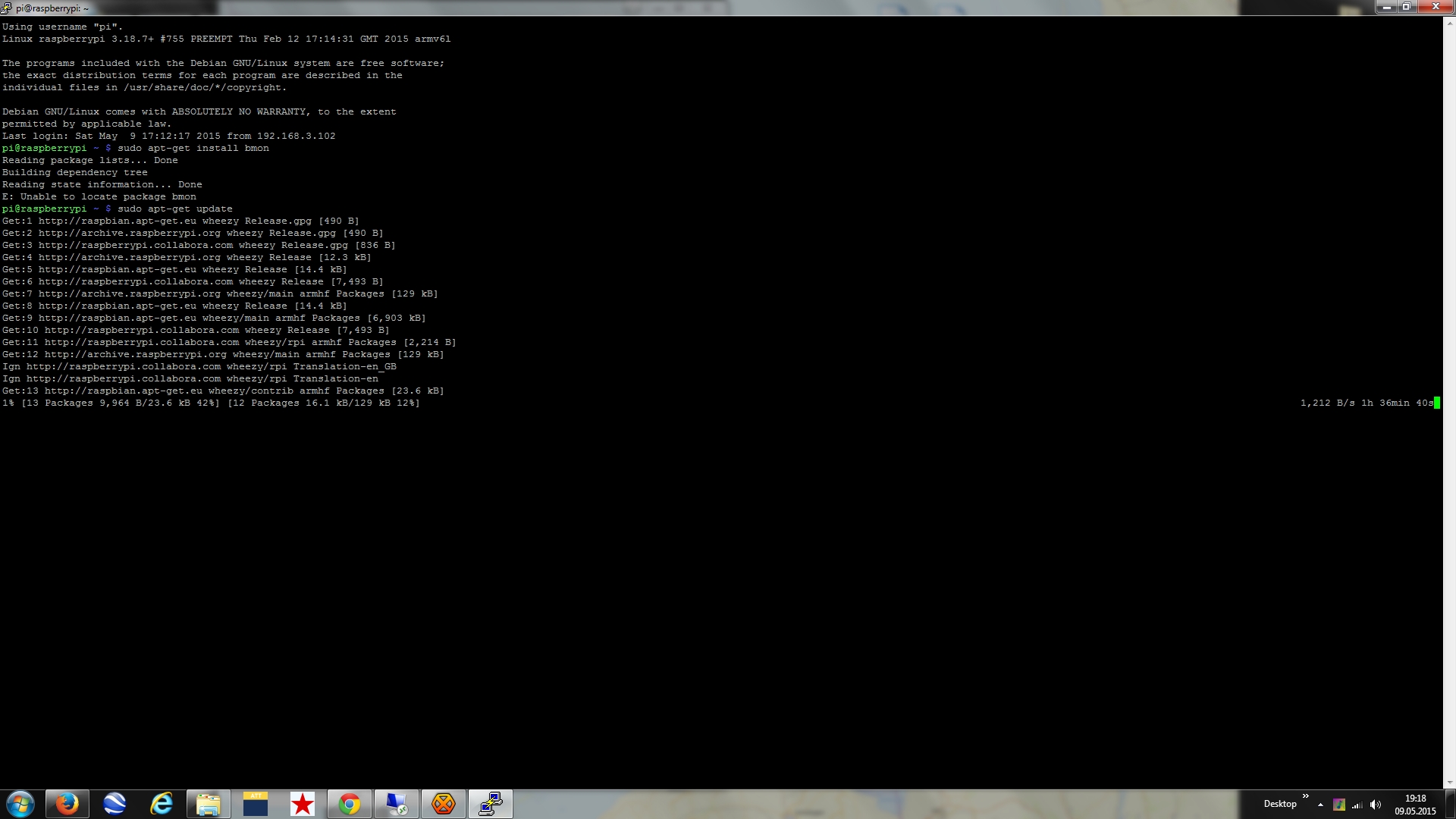1456x819 pixels.
Task: Click the '1% [13 Packages' progress line
Action: tap(211, 403)
